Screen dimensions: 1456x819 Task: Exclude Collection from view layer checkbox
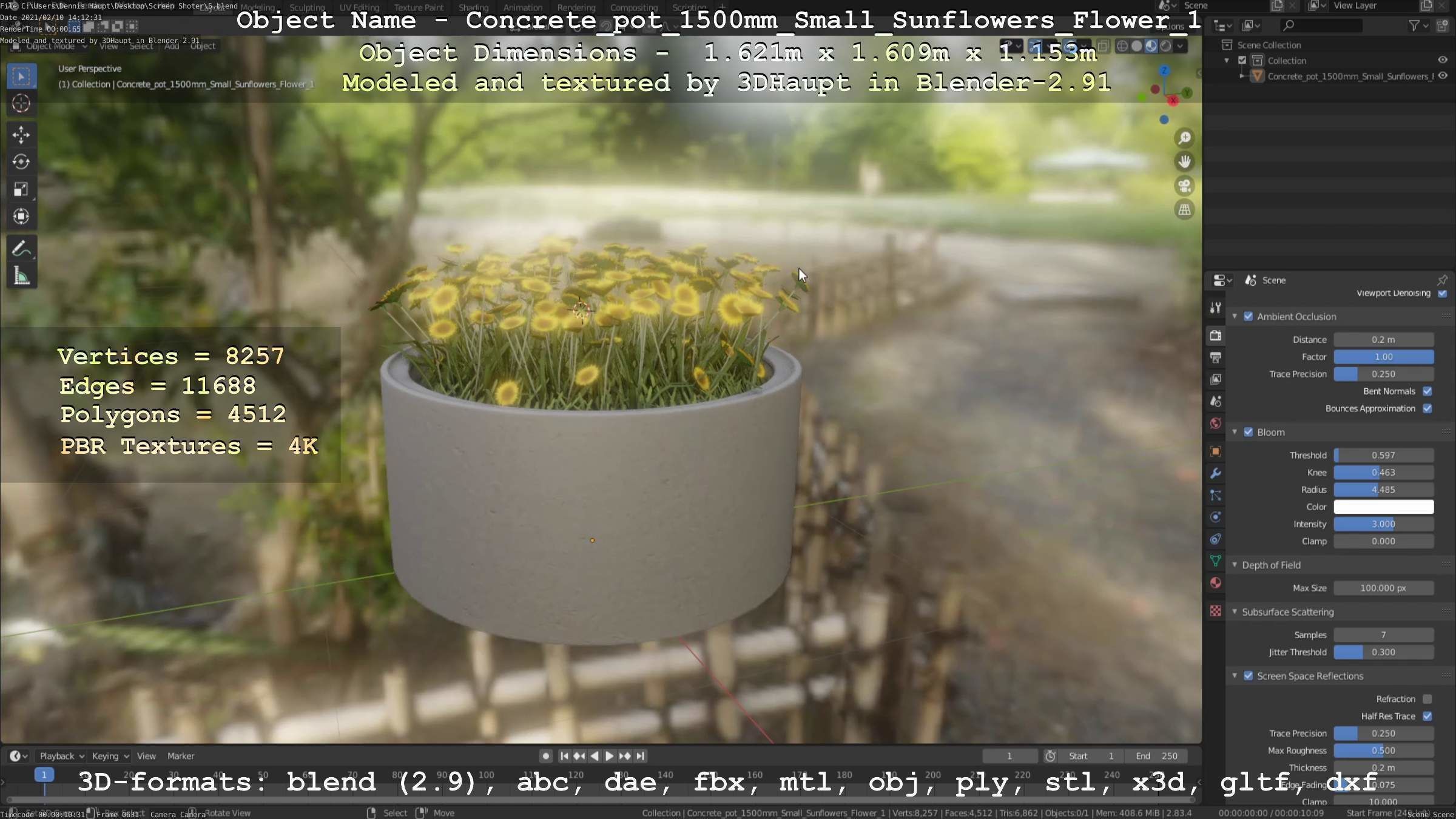pyautogui.click(x=1242, y=60)
